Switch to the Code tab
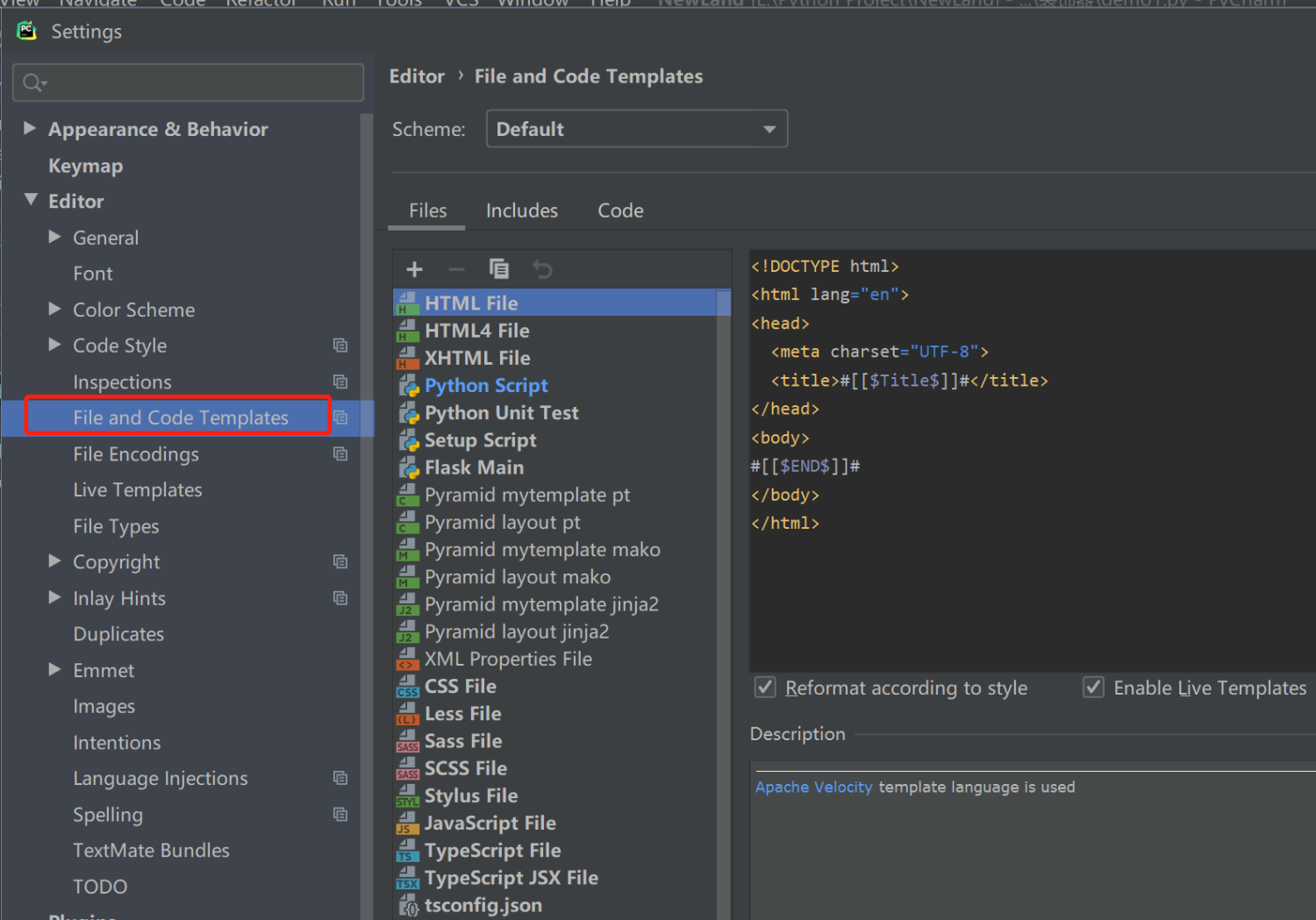 [x=620, y=210]
